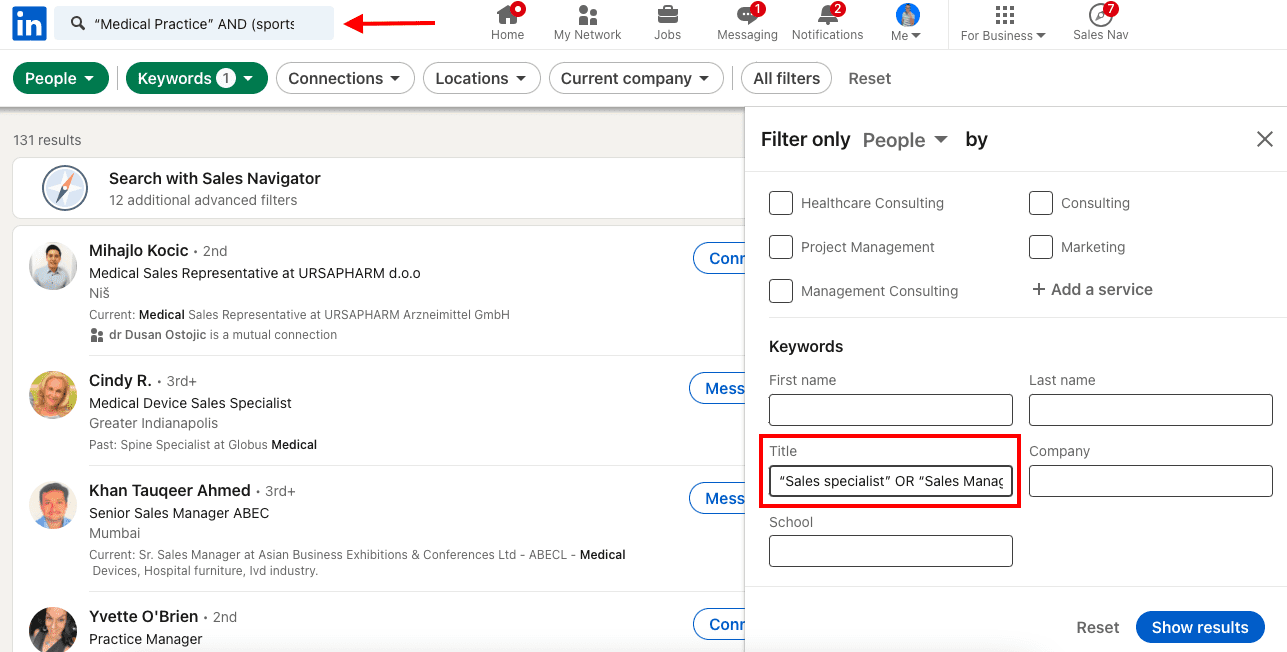The width and height of the screenshot is (1287, 652).
Task: Click the Sales Navigator compass icon
Action: pos(65,188)
